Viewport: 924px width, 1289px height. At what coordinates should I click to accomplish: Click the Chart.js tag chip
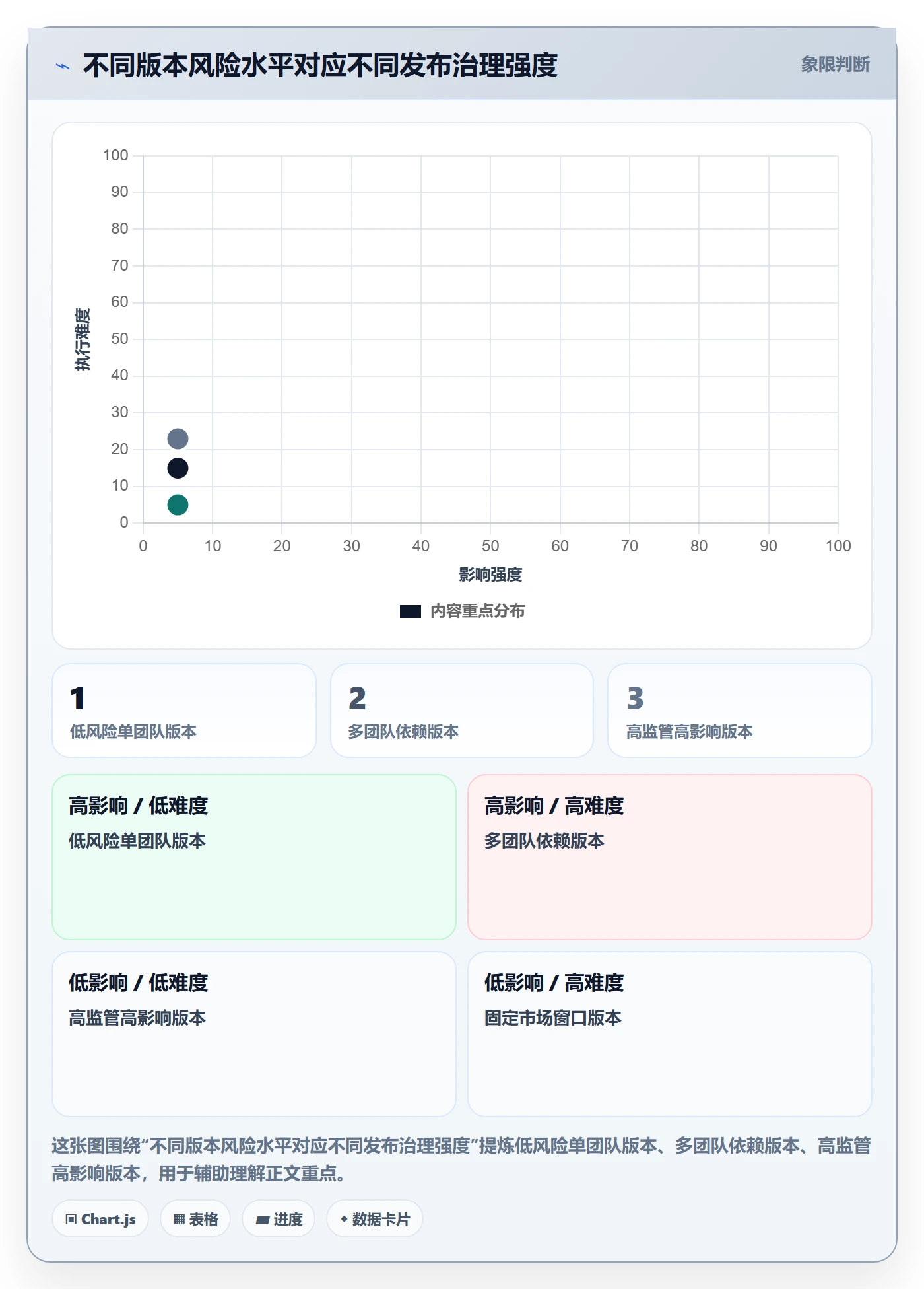(100, 1219)
